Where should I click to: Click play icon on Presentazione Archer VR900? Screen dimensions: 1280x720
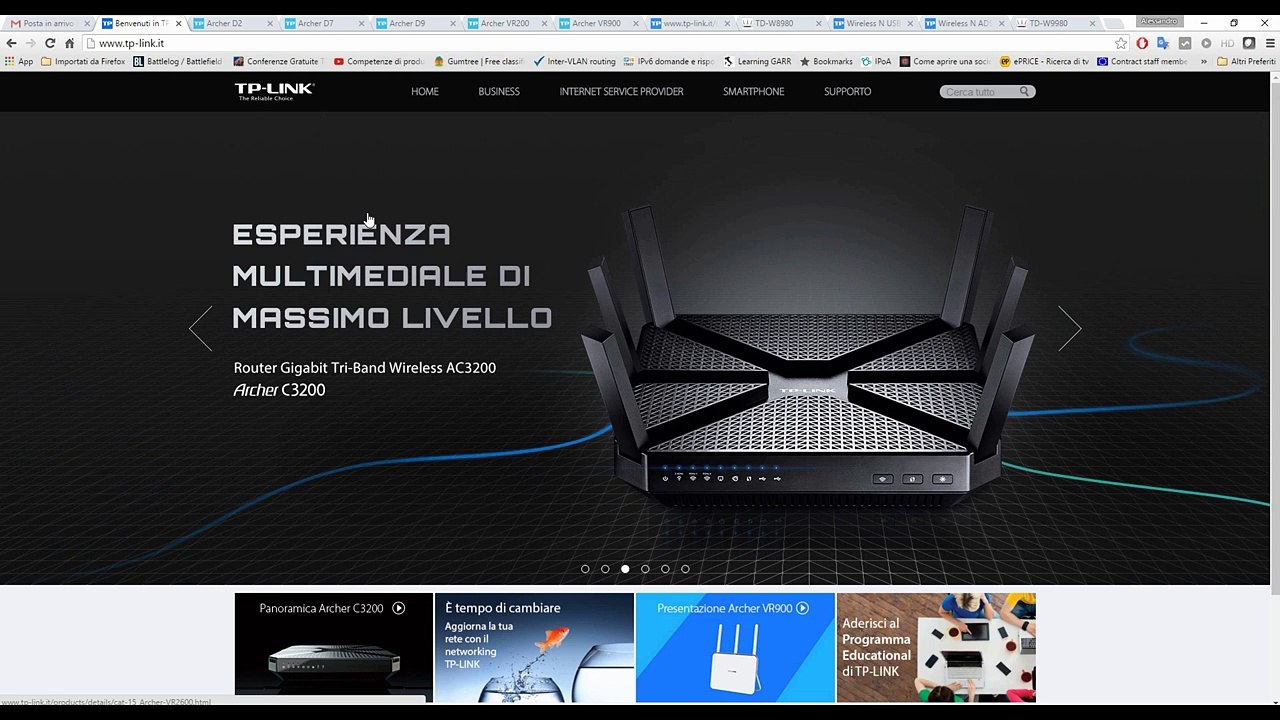(802, 608)
